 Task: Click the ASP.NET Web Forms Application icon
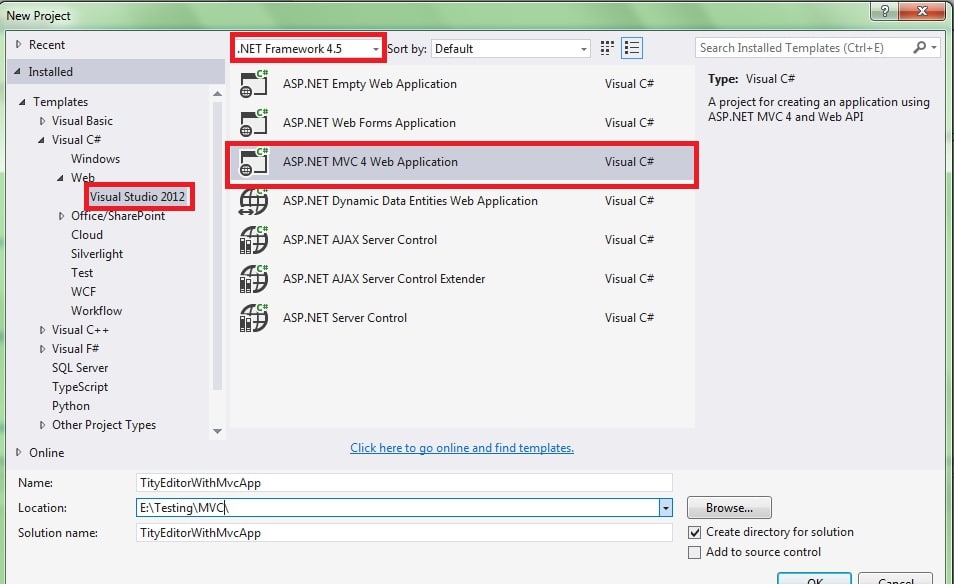253,122
